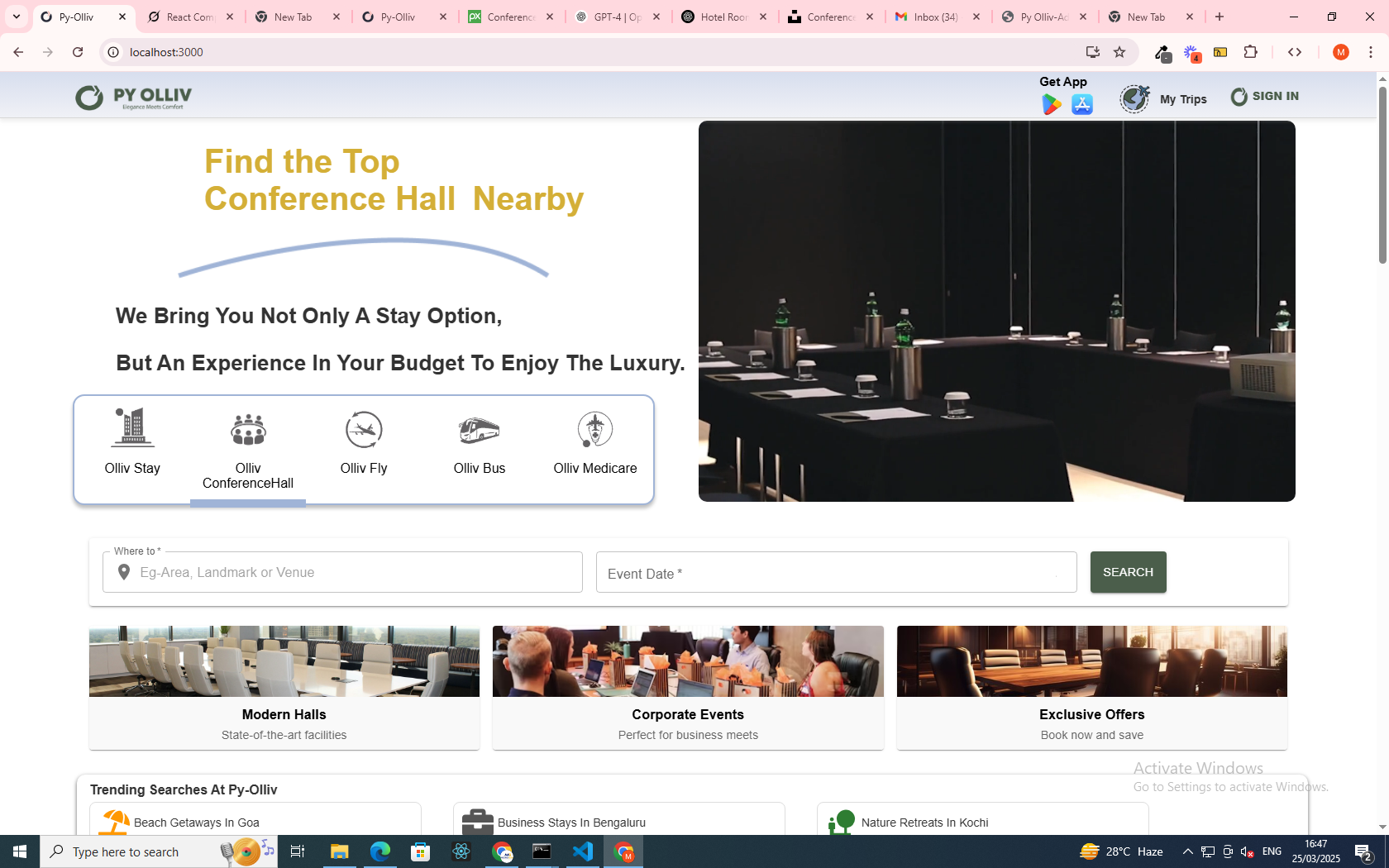
Task: Select the Olliv Stay building icon
Action: click(132, 428)
